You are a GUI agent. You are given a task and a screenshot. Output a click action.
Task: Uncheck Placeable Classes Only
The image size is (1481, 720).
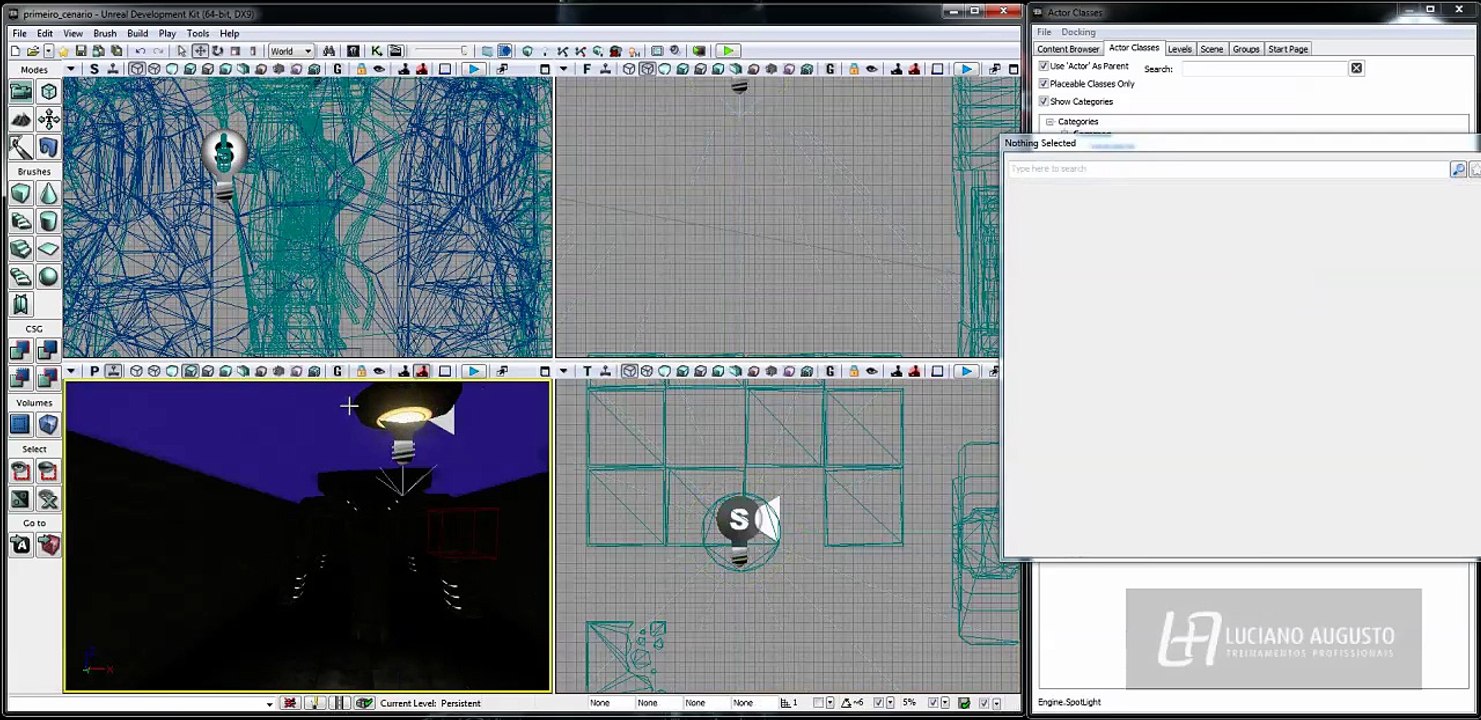coord(1044,84)
